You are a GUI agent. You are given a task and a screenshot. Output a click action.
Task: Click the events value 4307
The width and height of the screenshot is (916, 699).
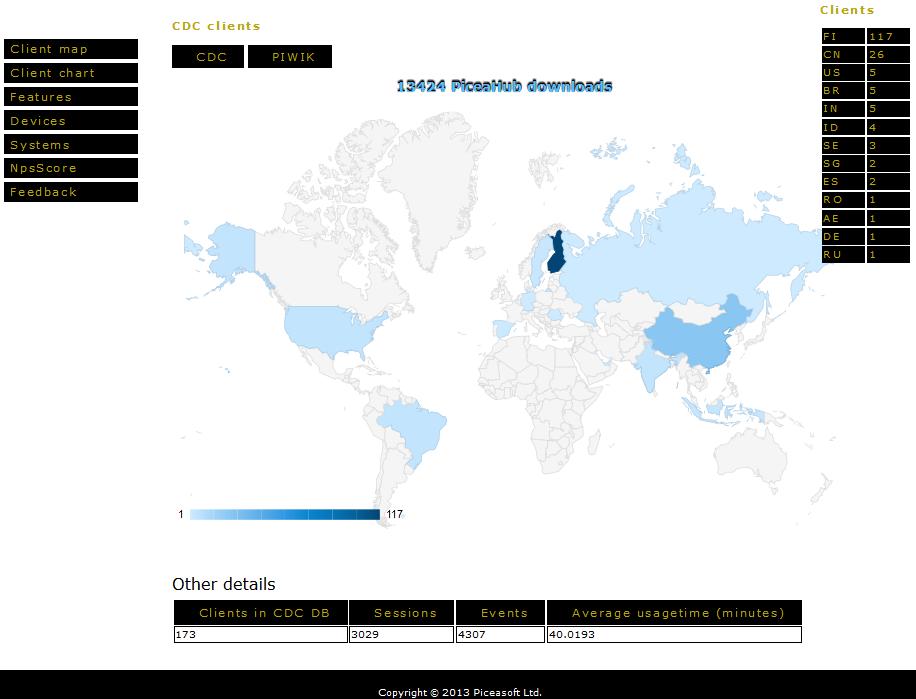[x=501, y=635]
